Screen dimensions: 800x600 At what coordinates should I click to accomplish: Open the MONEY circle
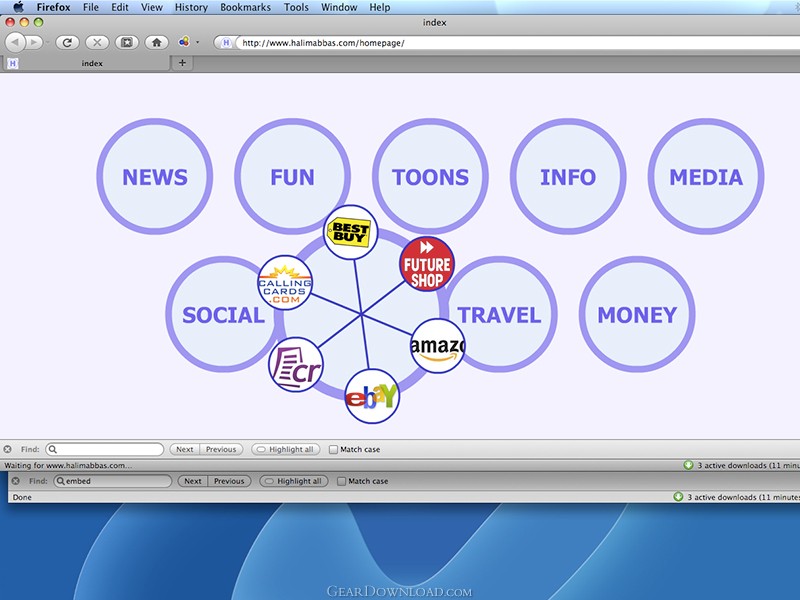637,314
